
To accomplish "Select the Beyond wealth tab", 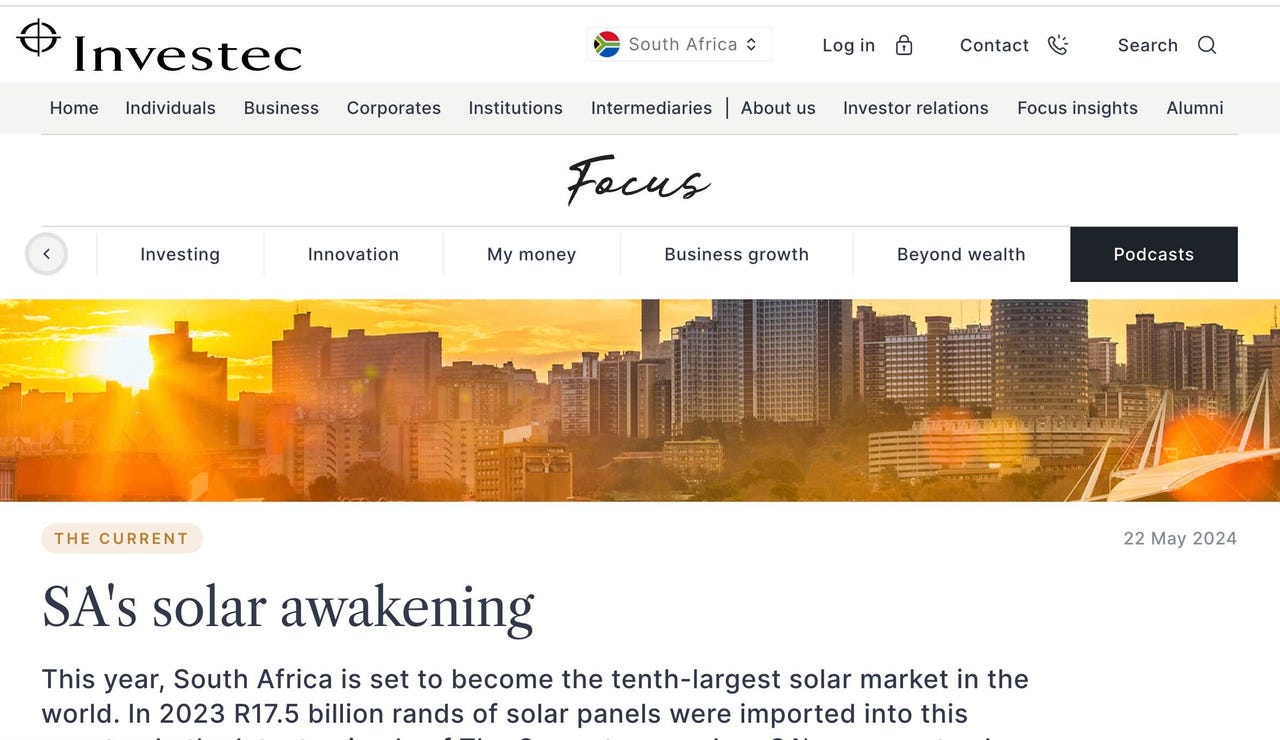I will (961, 254).
